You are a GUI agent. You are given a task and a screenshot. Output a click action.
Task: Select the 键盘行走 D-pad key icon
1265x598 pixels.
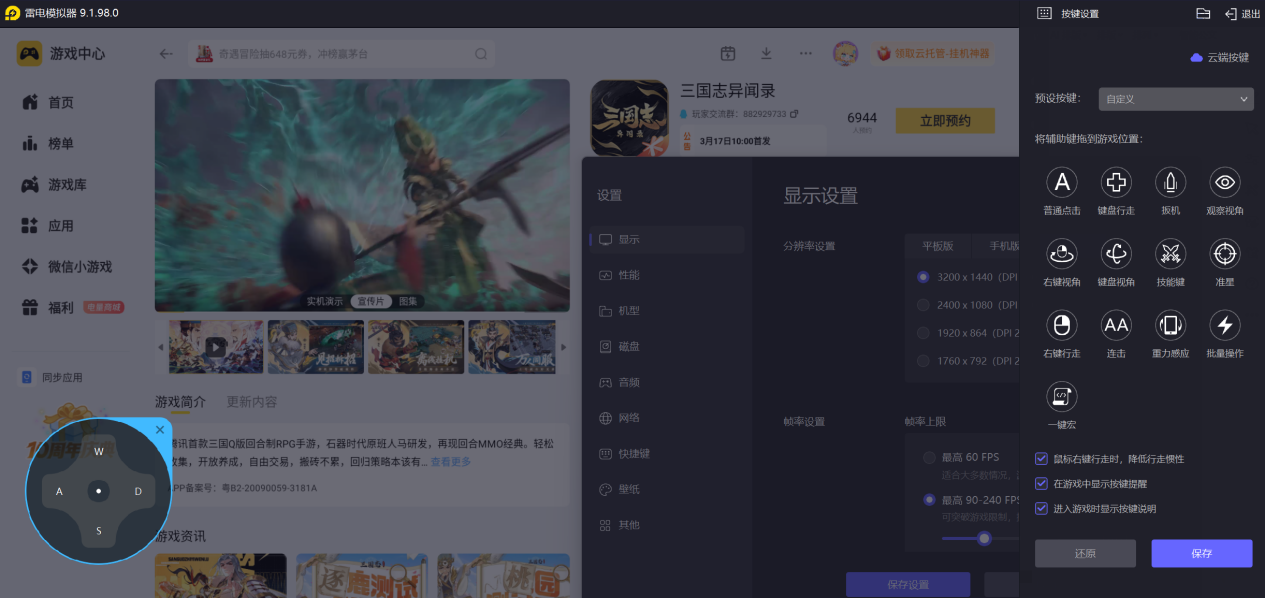1116,182
